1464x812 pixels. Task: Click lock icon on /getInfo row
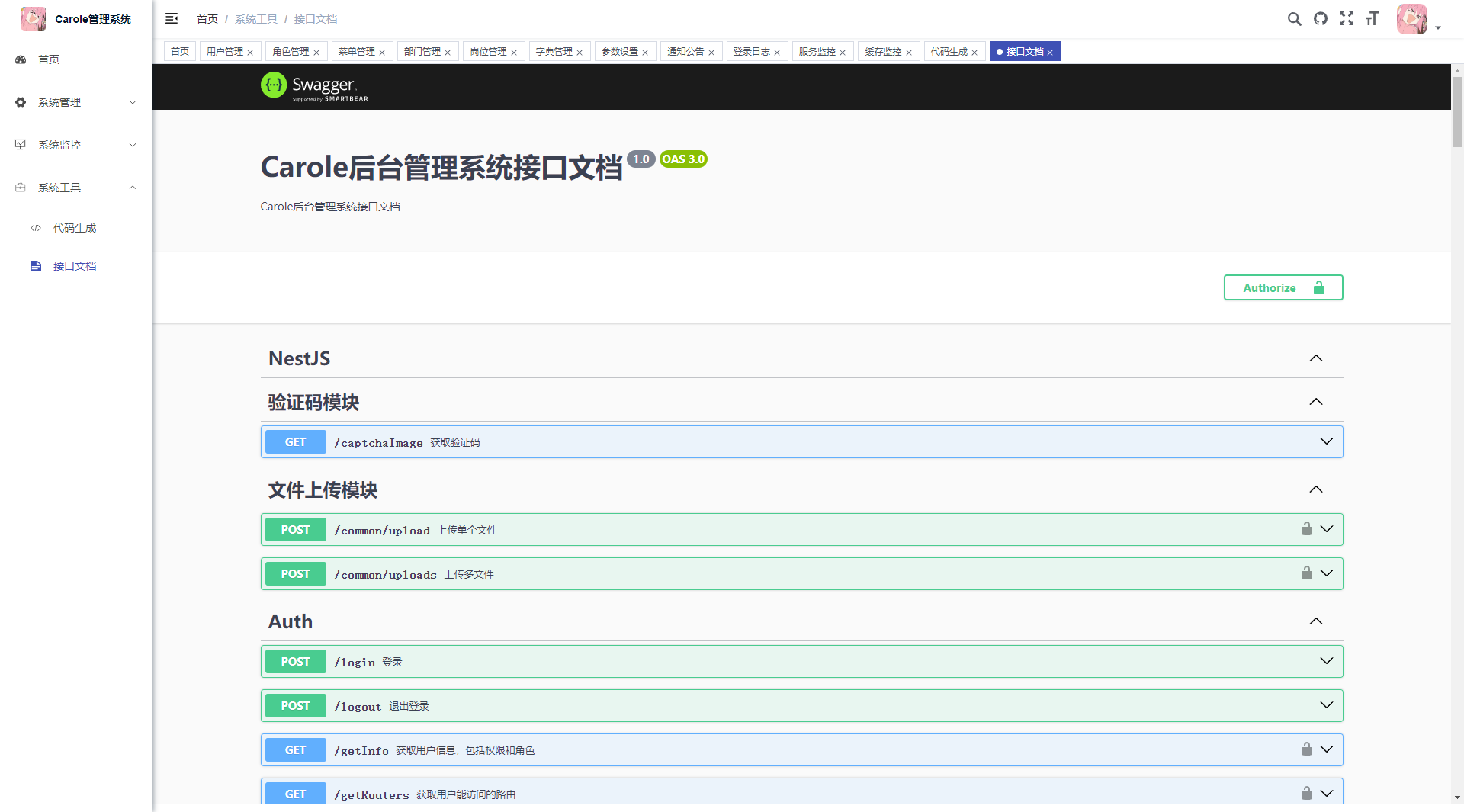click(1306, 749)
